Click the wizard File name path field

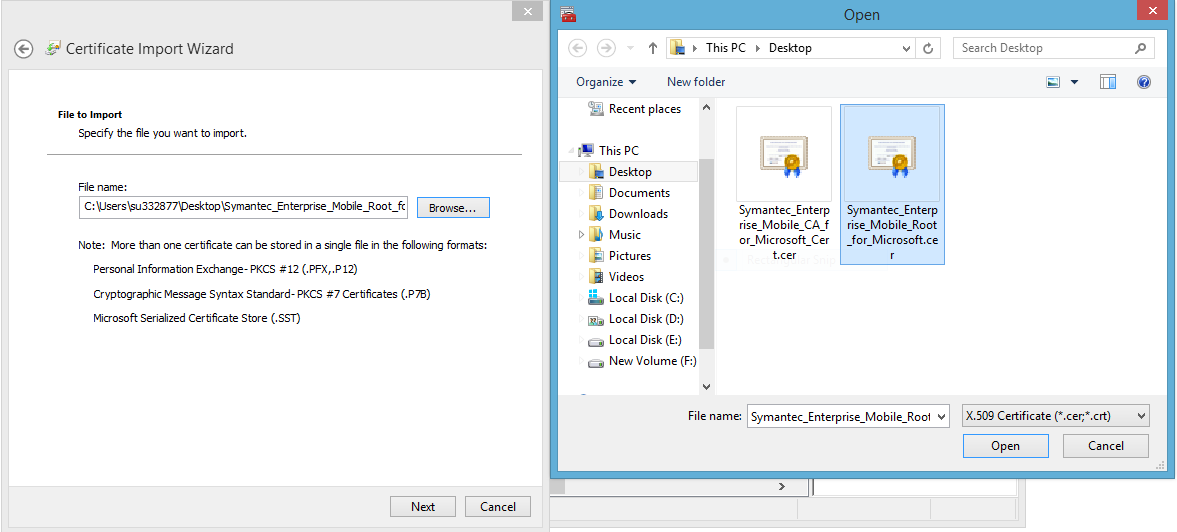click(243, 208)
